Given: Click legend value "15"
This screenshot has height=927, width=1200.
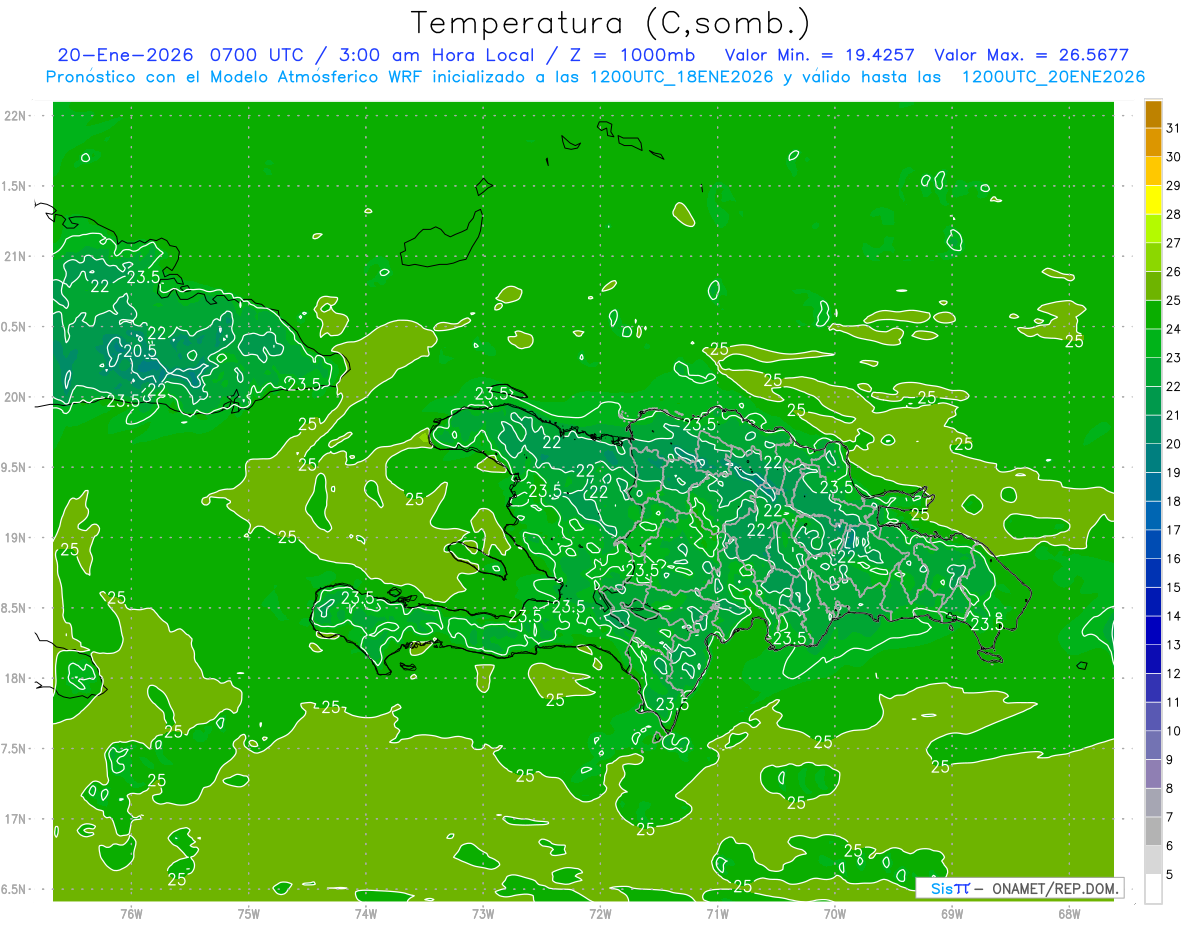Looking at the screenshot, I should click(1174, 588).
